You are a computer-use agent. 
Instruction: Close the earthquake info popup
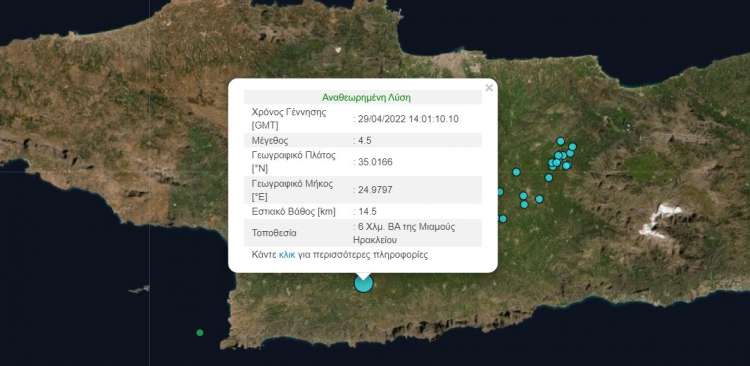click(x=489, y=88)
